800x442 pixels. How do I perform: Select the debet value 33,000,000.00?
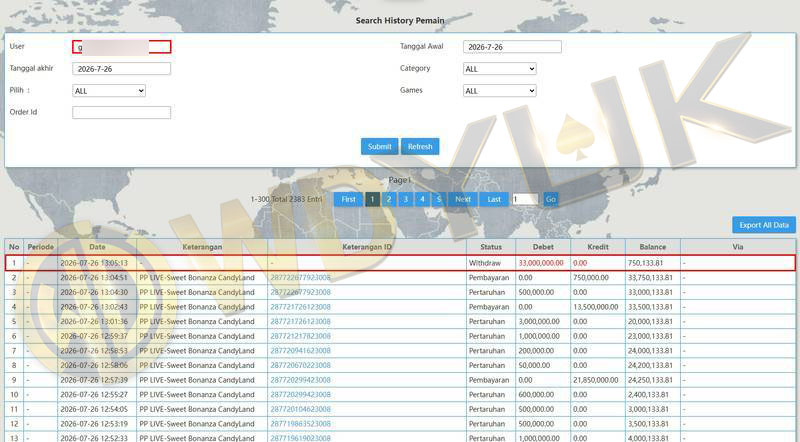pos(541,263)
